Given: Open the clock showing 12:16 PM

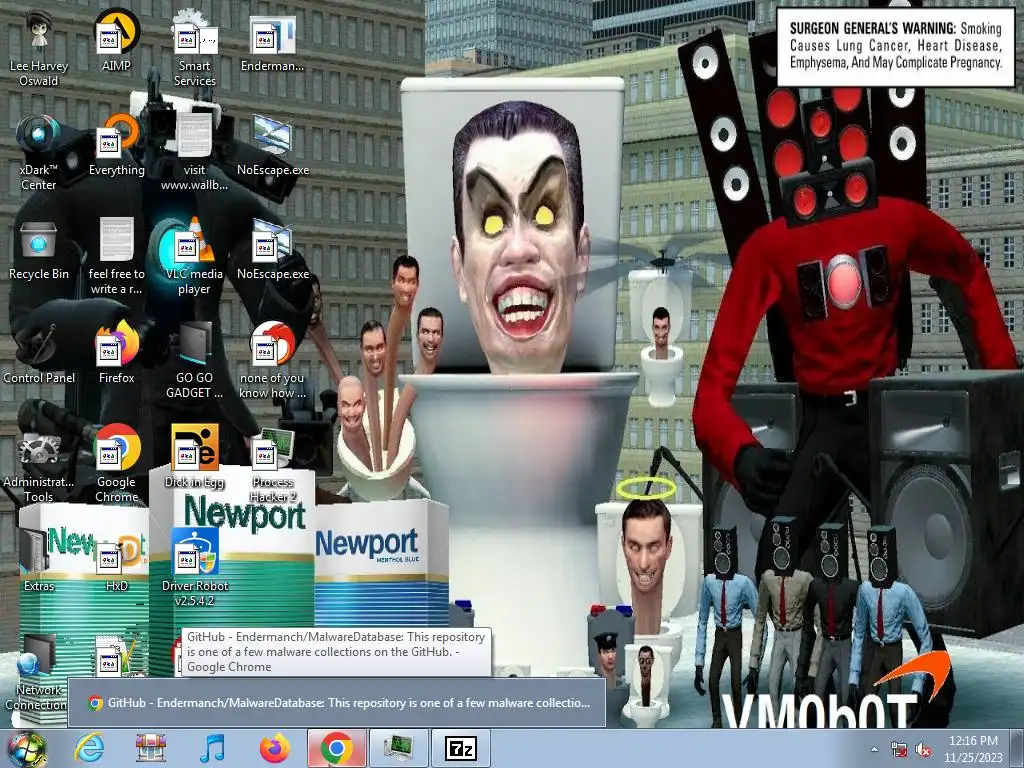Looking at the screenshot, I should point(973,748).
